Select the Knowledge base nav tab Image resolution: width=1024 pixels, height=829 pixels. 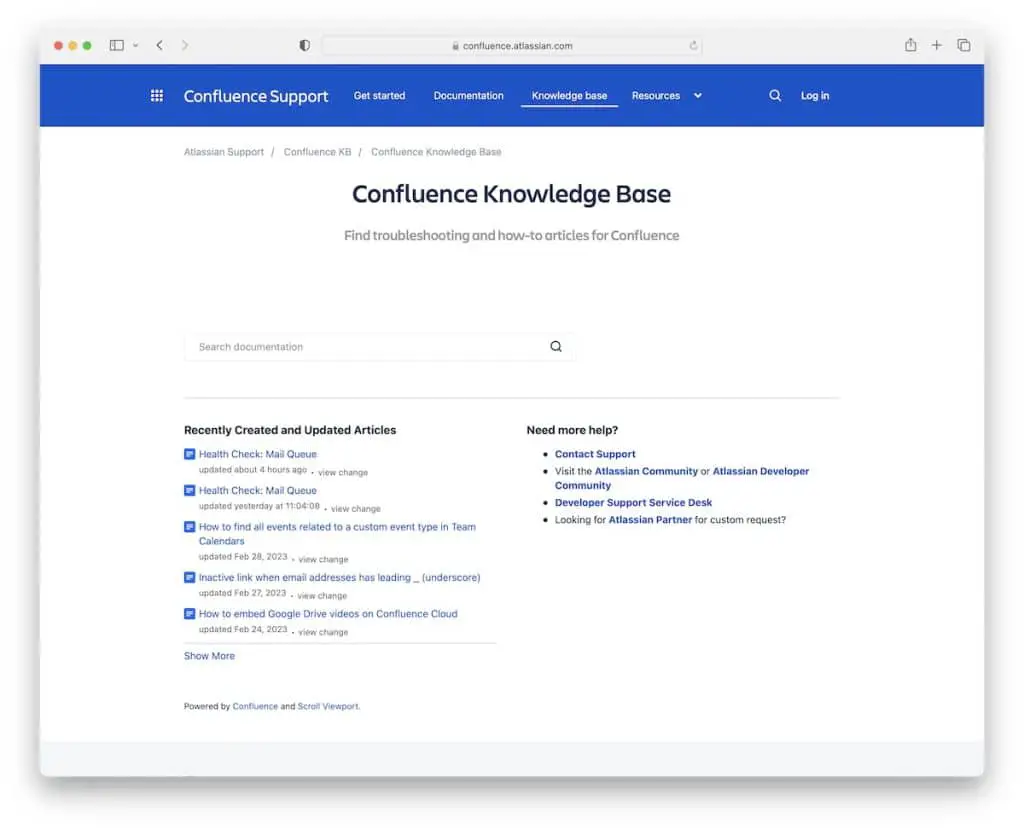click(569, 96)
